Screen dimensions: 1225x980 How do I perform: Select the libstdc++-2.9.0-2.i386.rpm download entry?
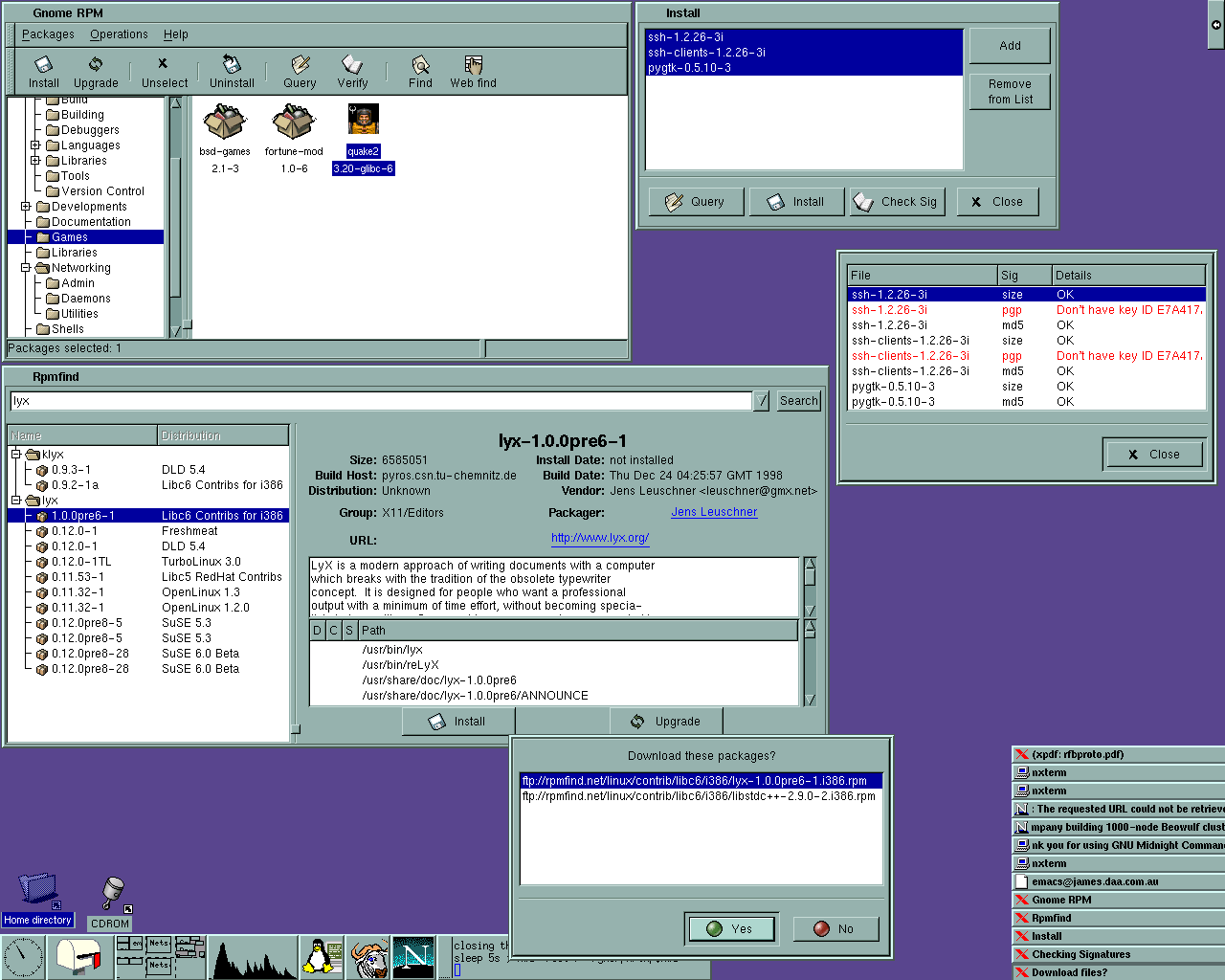point(701,796)
